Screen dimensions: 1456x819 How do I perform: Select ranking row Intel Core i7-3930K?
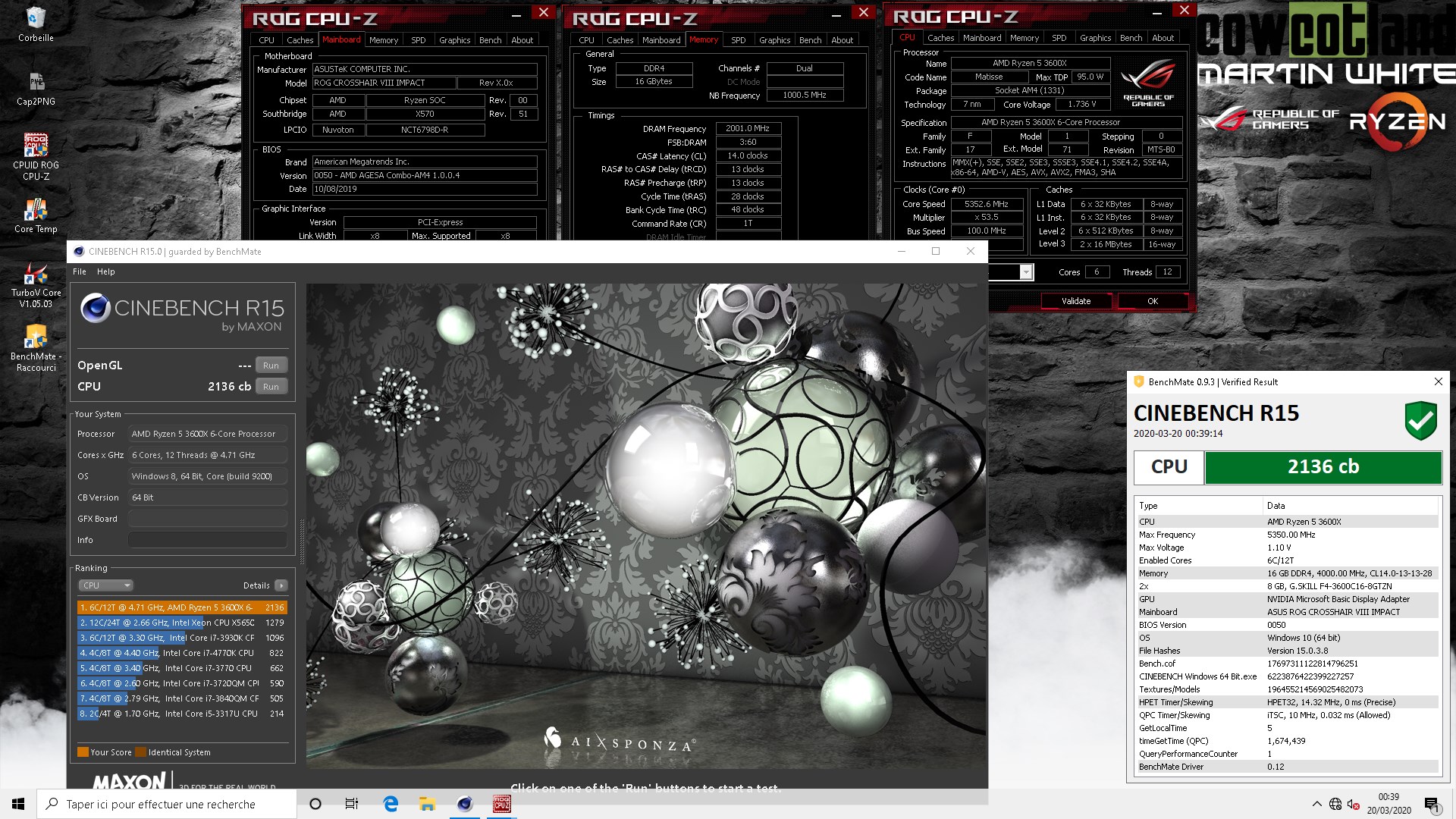[182, 638]
